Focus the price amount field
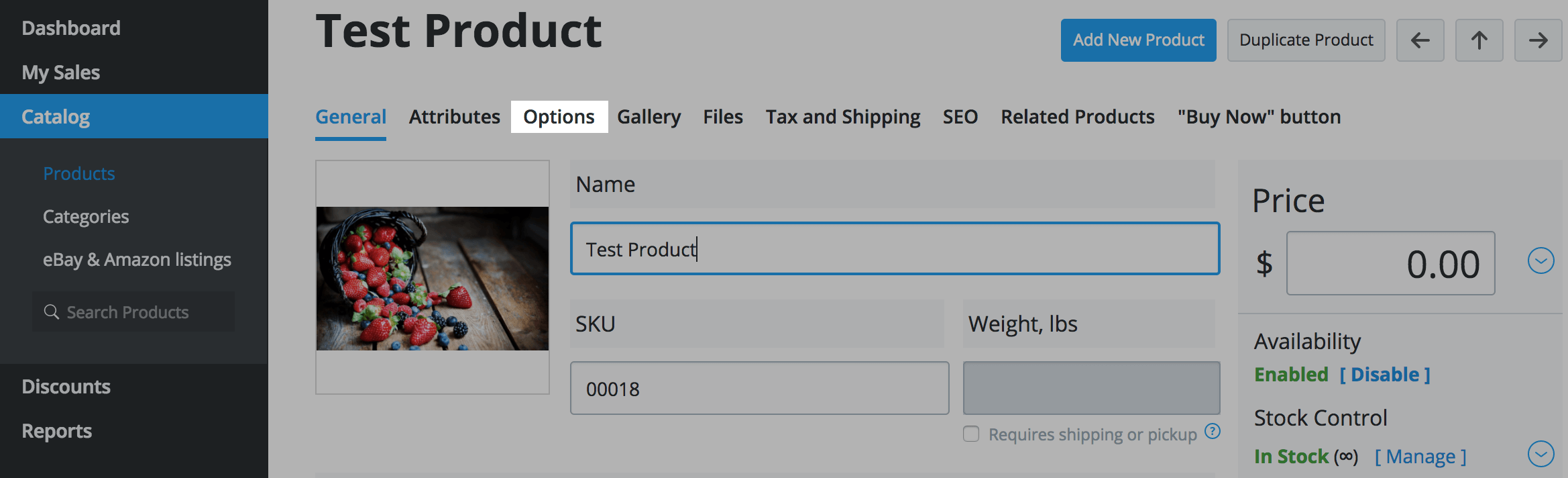 [x=1390, y=263]
